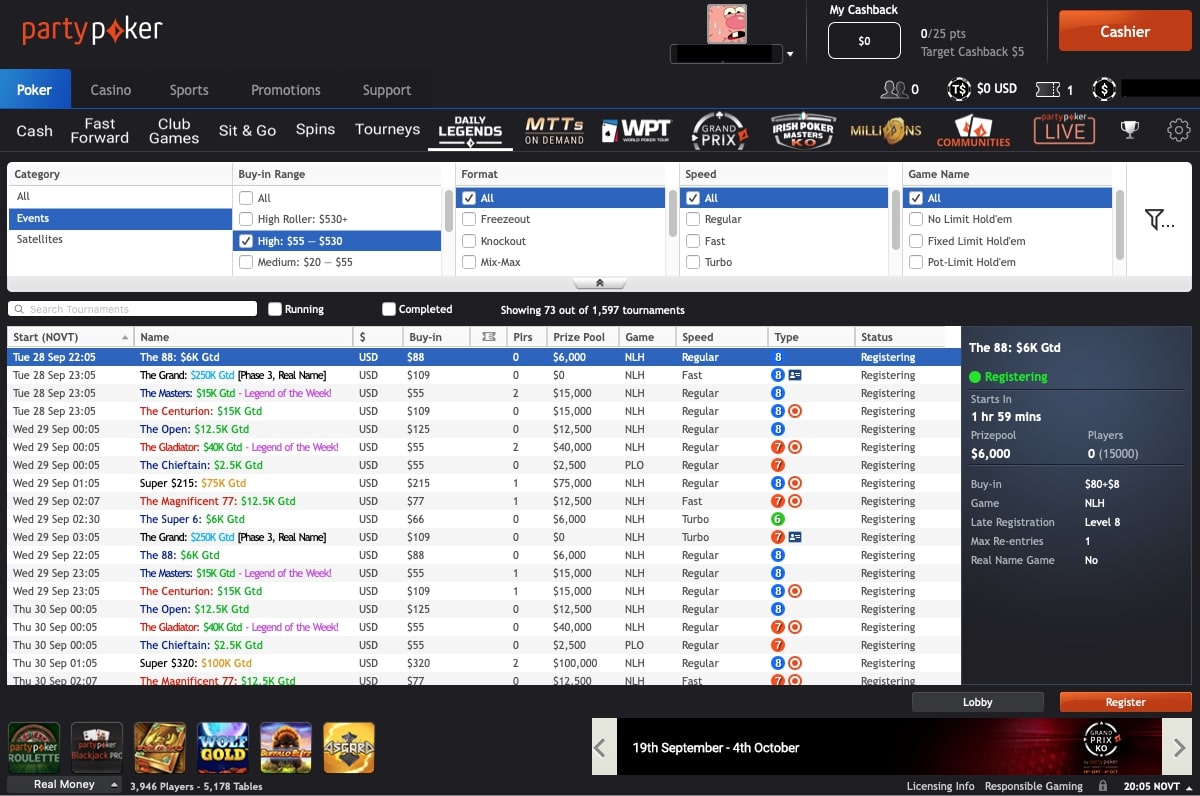The image size is (1200, 796).
Task: Launch the Buffalo Blitz slot game
Action: 286,748
